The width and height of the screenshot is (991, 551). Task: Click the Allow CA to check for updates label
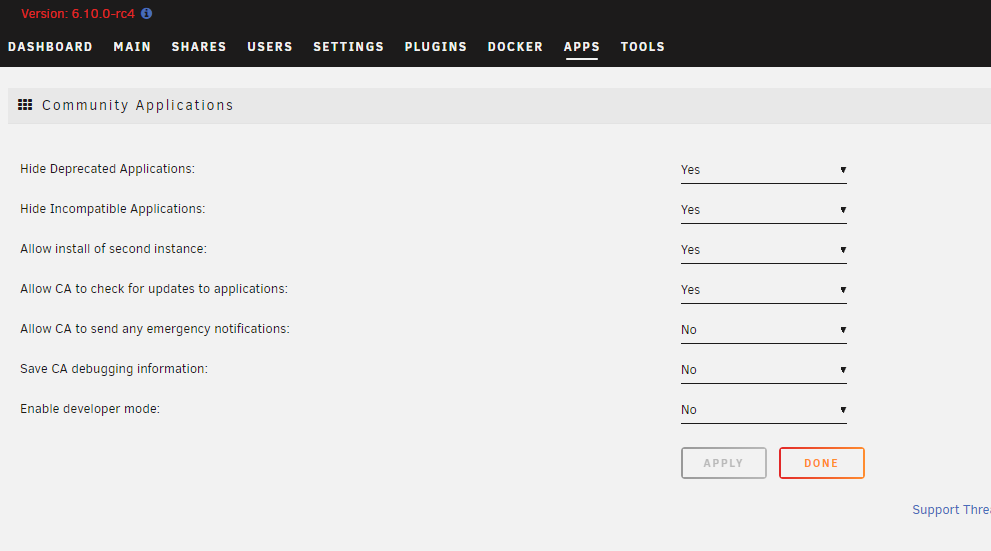[x=154, y=289]
